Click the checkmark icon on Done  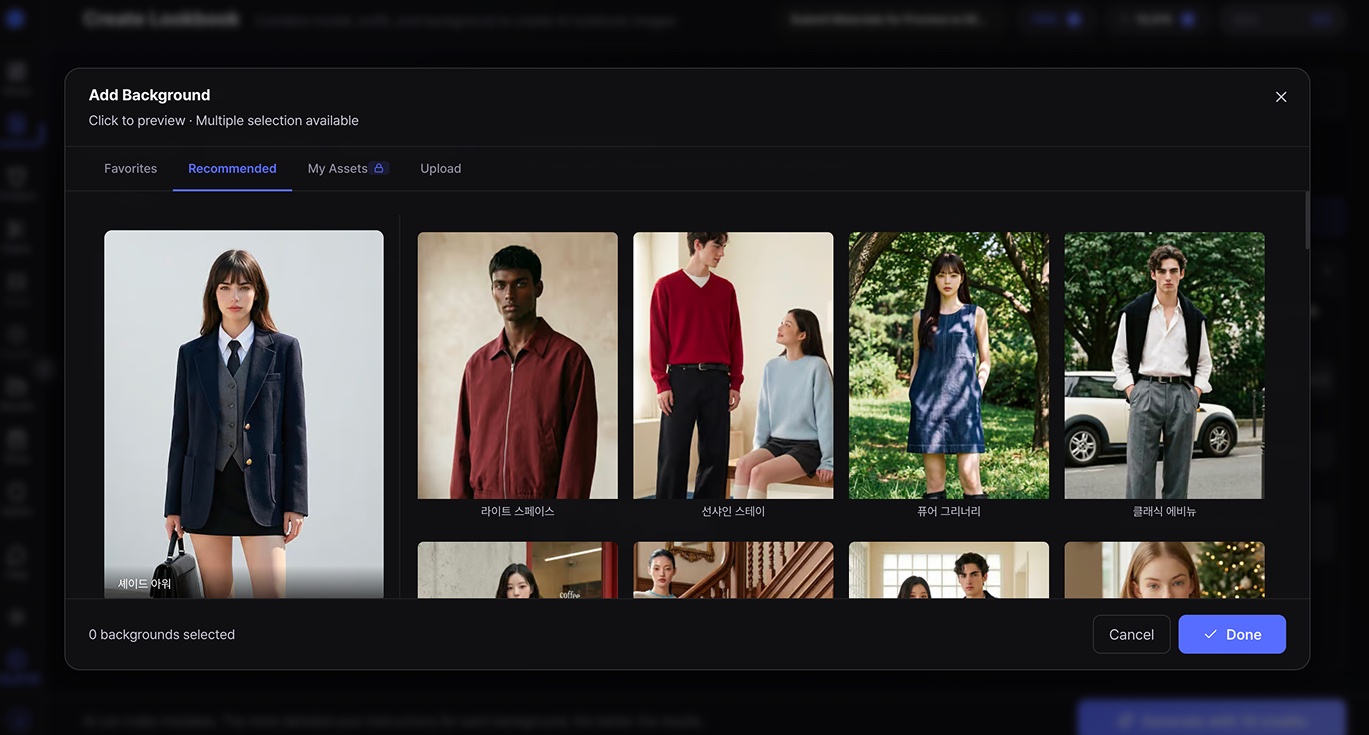1210,634
